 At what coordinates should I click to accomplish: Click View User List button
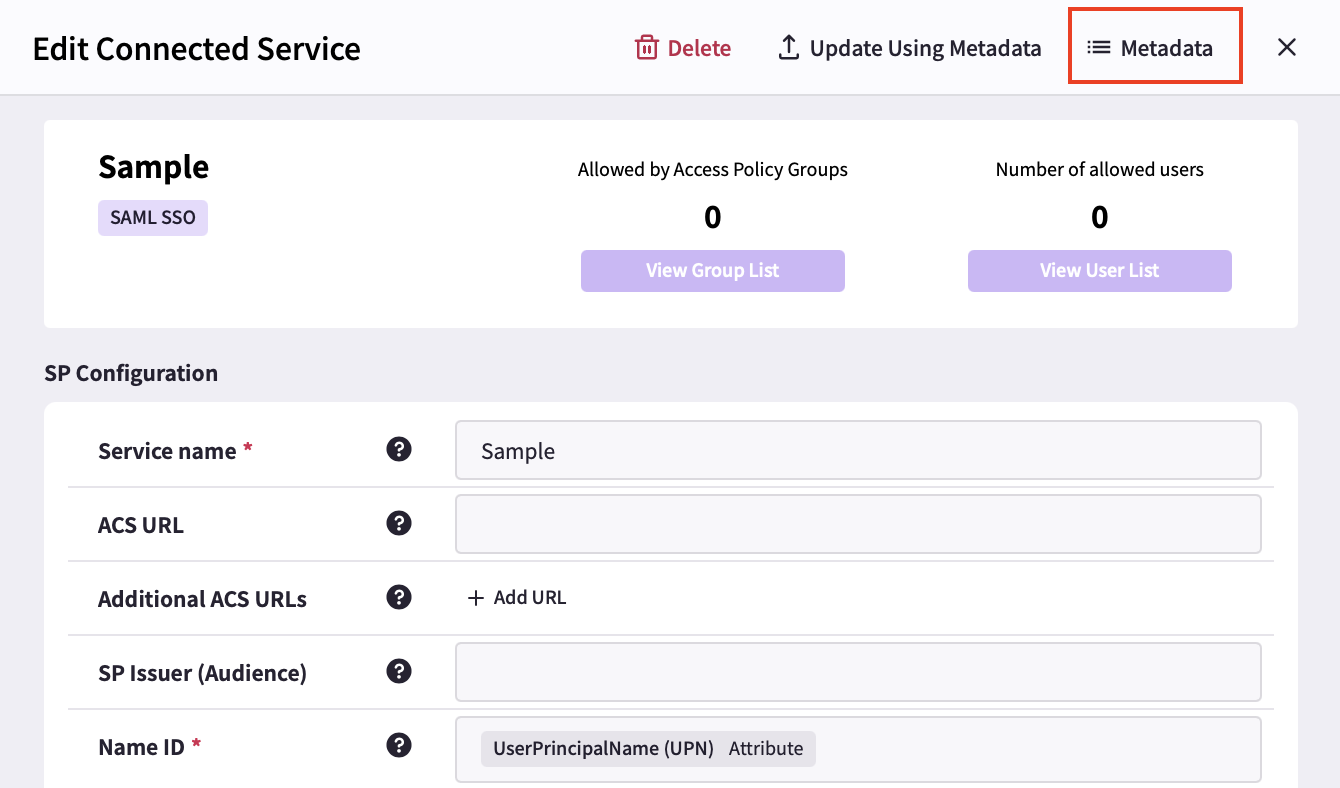point(1100,271)
